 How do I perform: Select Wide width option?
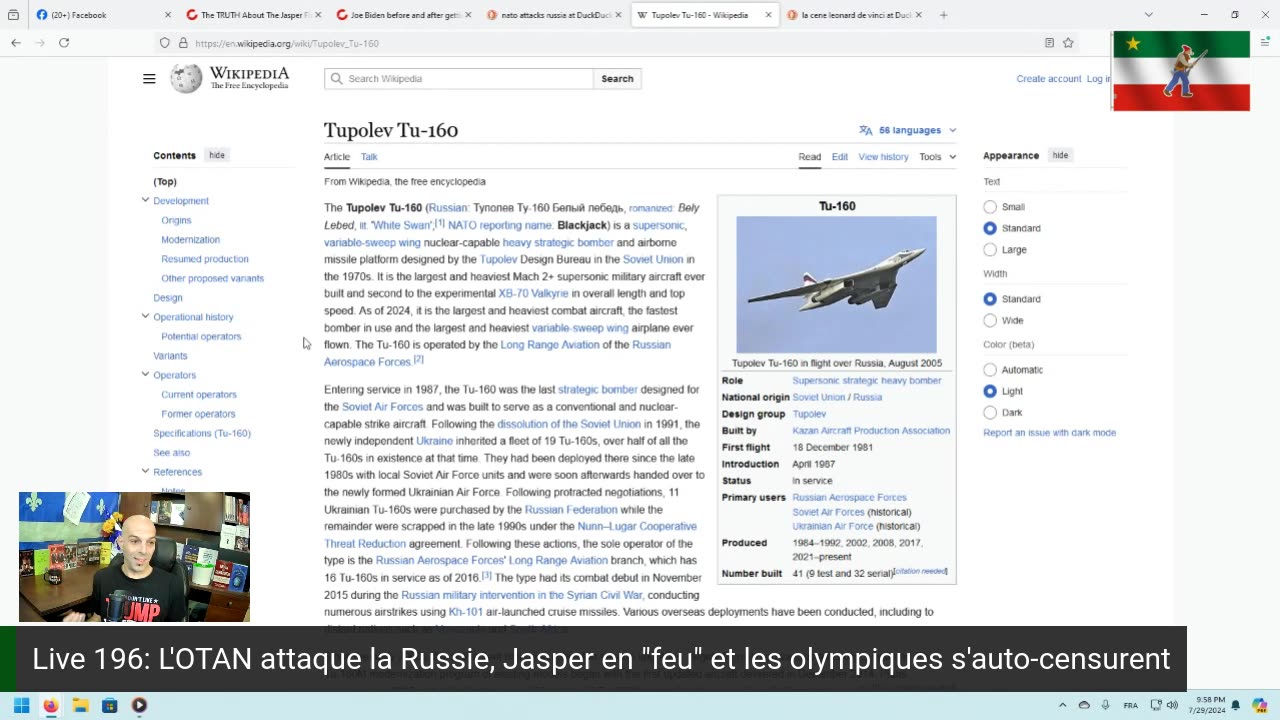[x=990, y=321]
